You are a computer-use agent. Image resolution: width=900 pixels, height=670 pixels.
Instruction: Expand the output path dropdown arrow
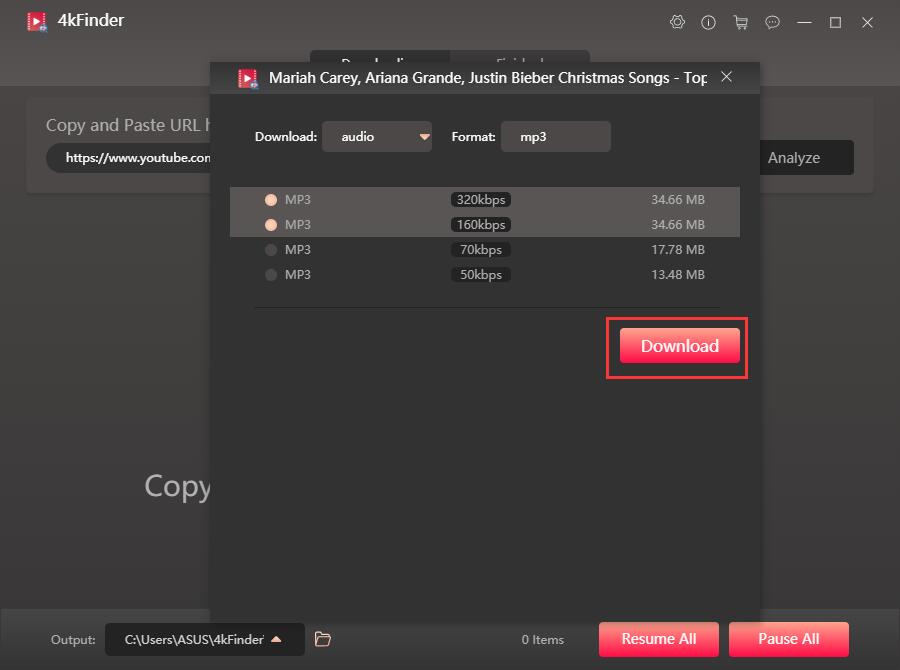coord(276,639)
